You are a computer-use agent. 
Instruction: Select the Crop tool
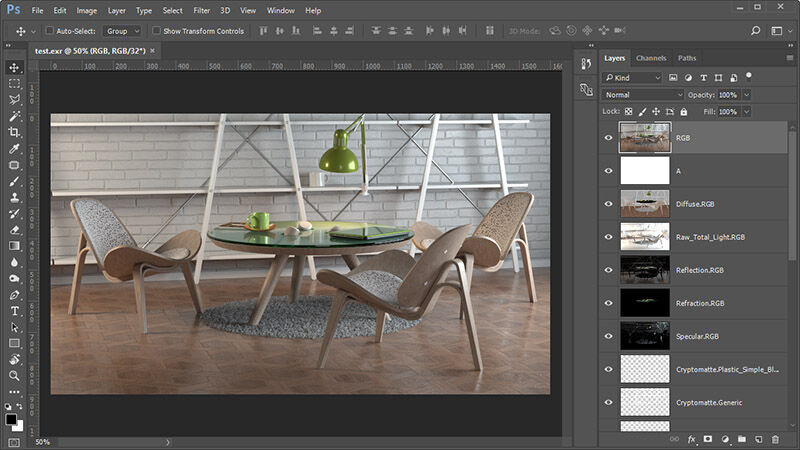(14, 132)
